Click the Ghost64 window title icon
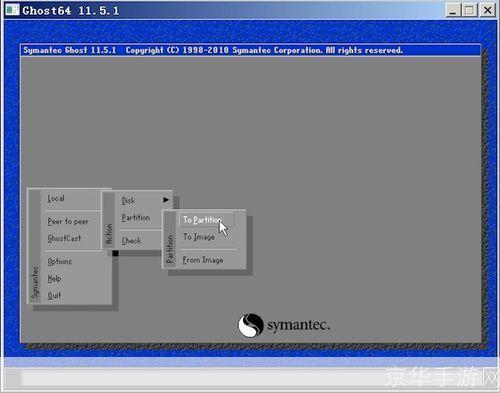Image resolution: width=500 pixels, height=393 pixels. point(13,10)
